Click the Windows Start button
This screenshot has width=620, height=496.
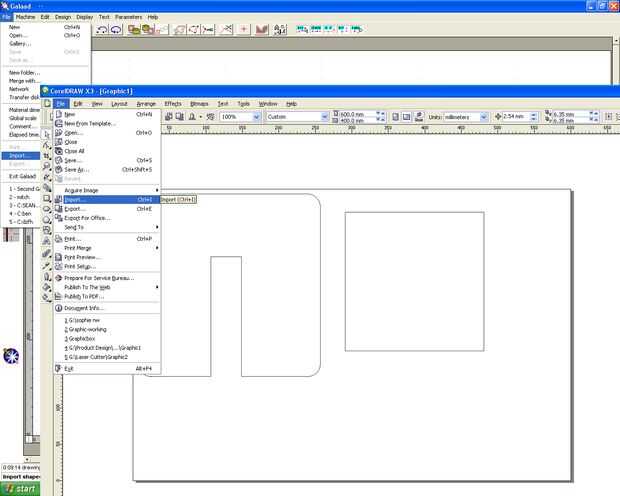(20, 489)
